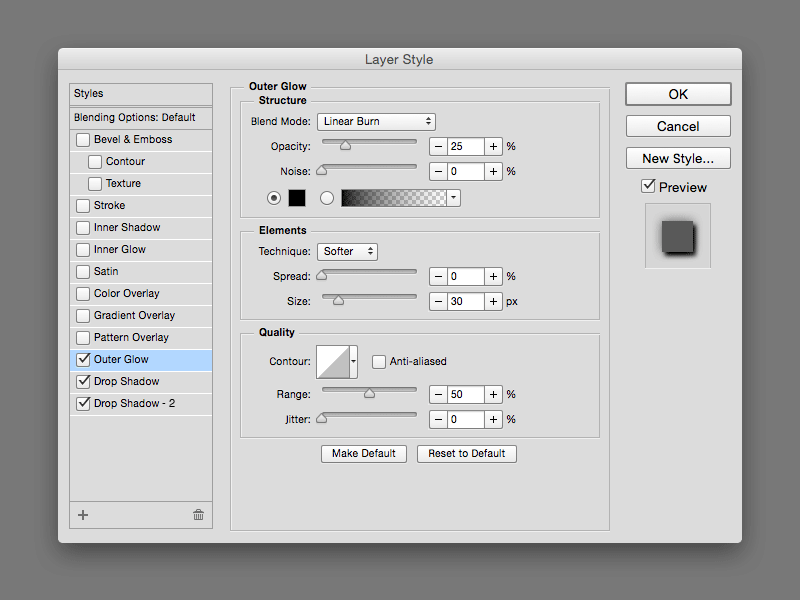Image resolution: width=800 pixels, height=600 pixels.
Task: Open the Blend Mode dropdown
Action: 376,121
